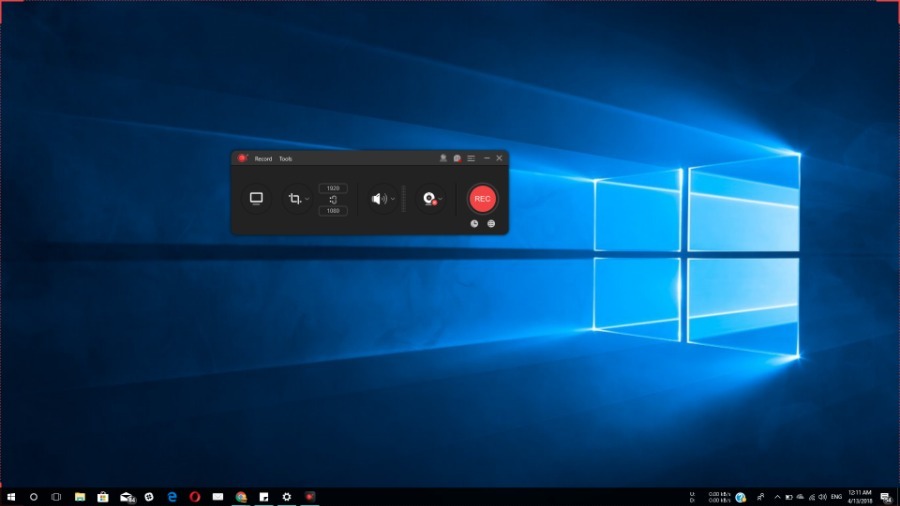This screenshot has height=506, width=900.
Task: Open the task scheduler clock icon
Action: click(474, 224)
